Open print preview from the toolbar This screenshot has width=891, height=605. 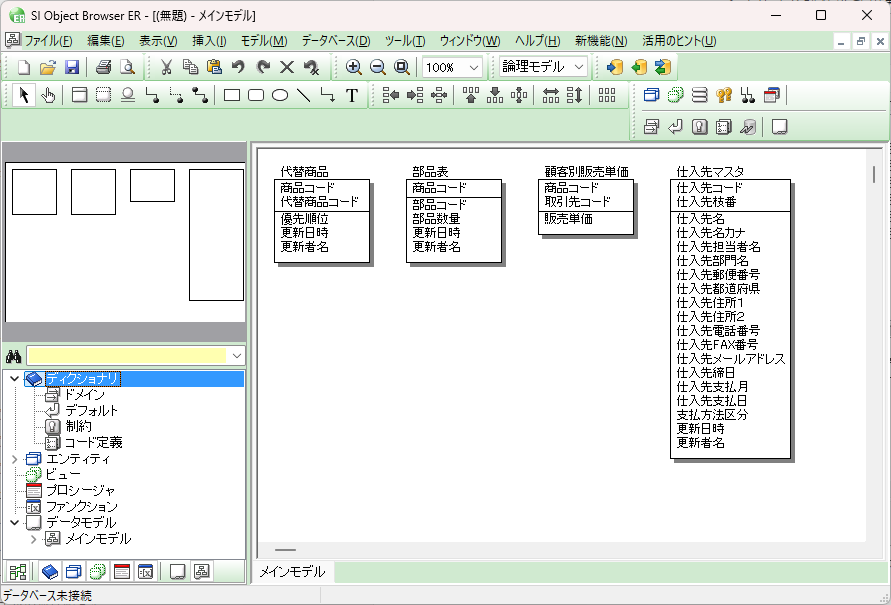point(128,67)
